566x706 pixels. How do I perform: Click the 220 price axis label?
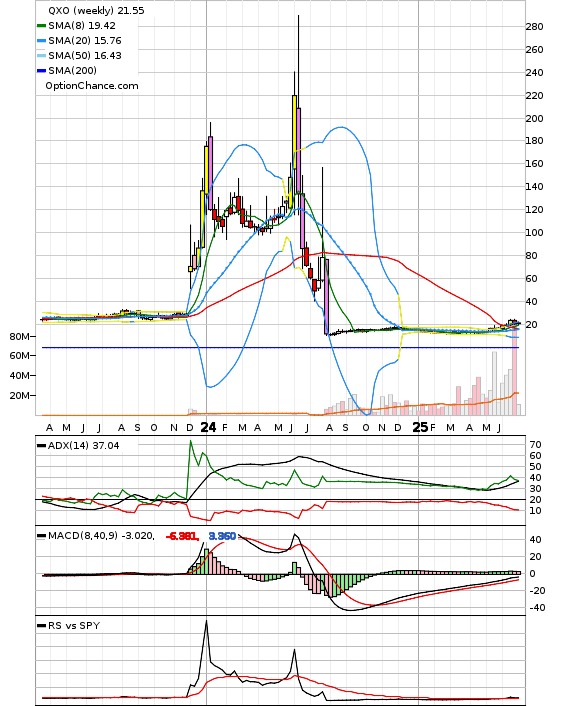pos(534,95)
